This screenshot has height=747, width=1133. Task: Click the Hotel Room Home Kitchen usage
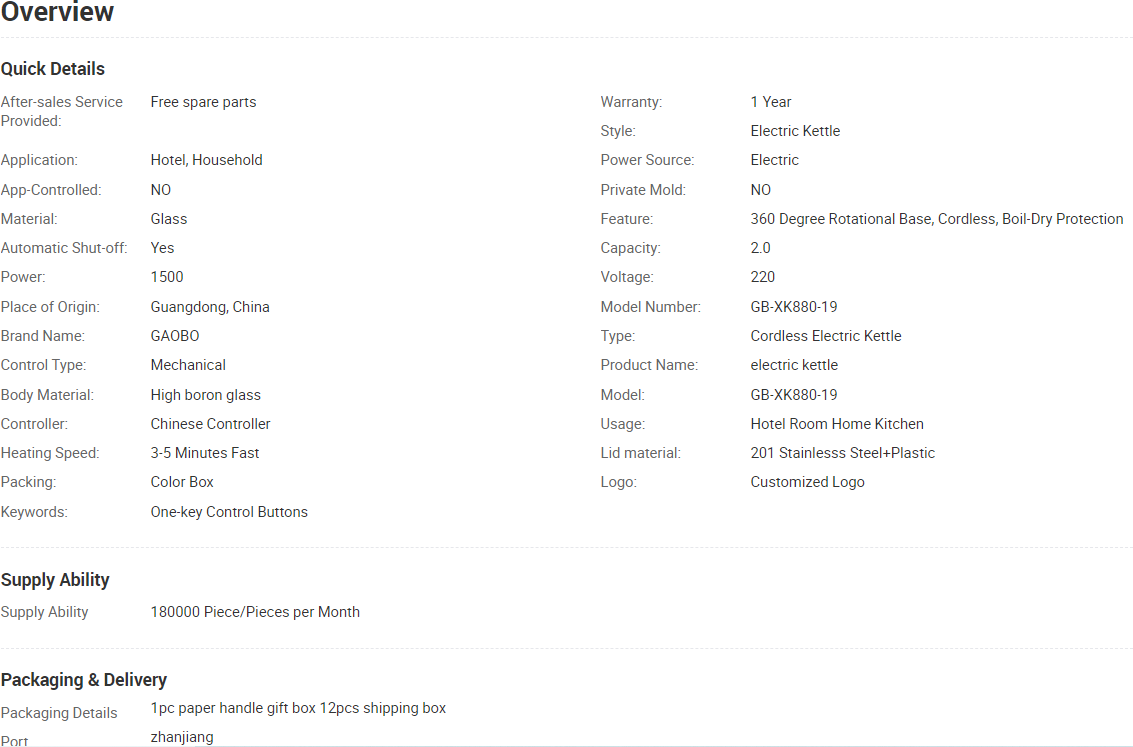tap(837, 424)
